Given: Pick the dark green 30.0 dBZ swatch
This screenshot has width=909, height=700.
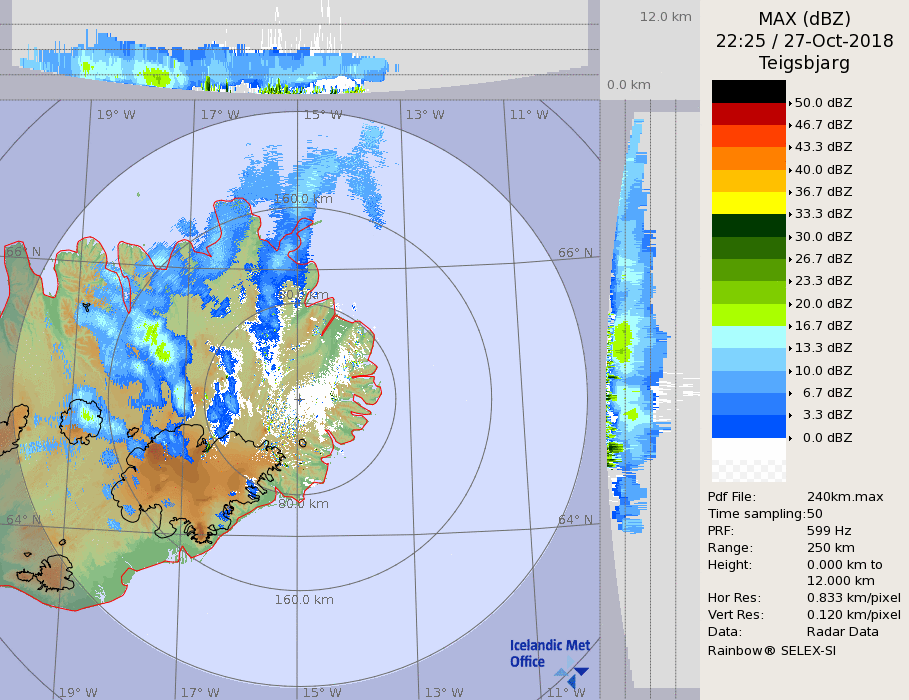Looking at the screenshot, I should tap(748, 225).
